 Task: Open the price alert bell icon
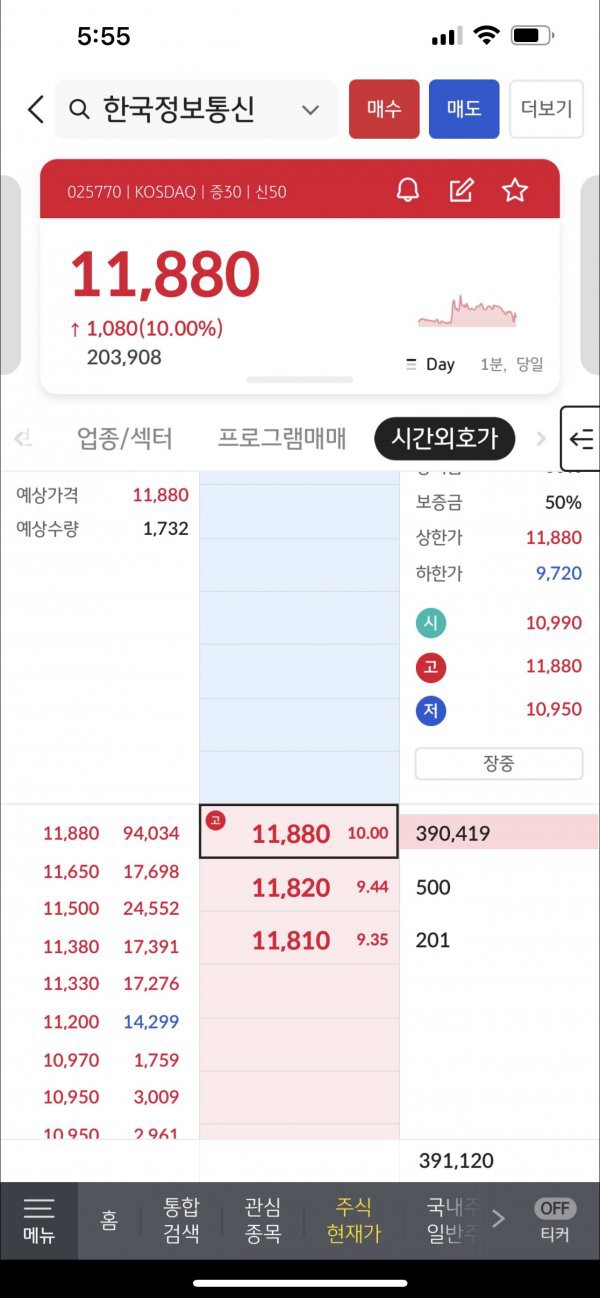[x=408, y=190]
